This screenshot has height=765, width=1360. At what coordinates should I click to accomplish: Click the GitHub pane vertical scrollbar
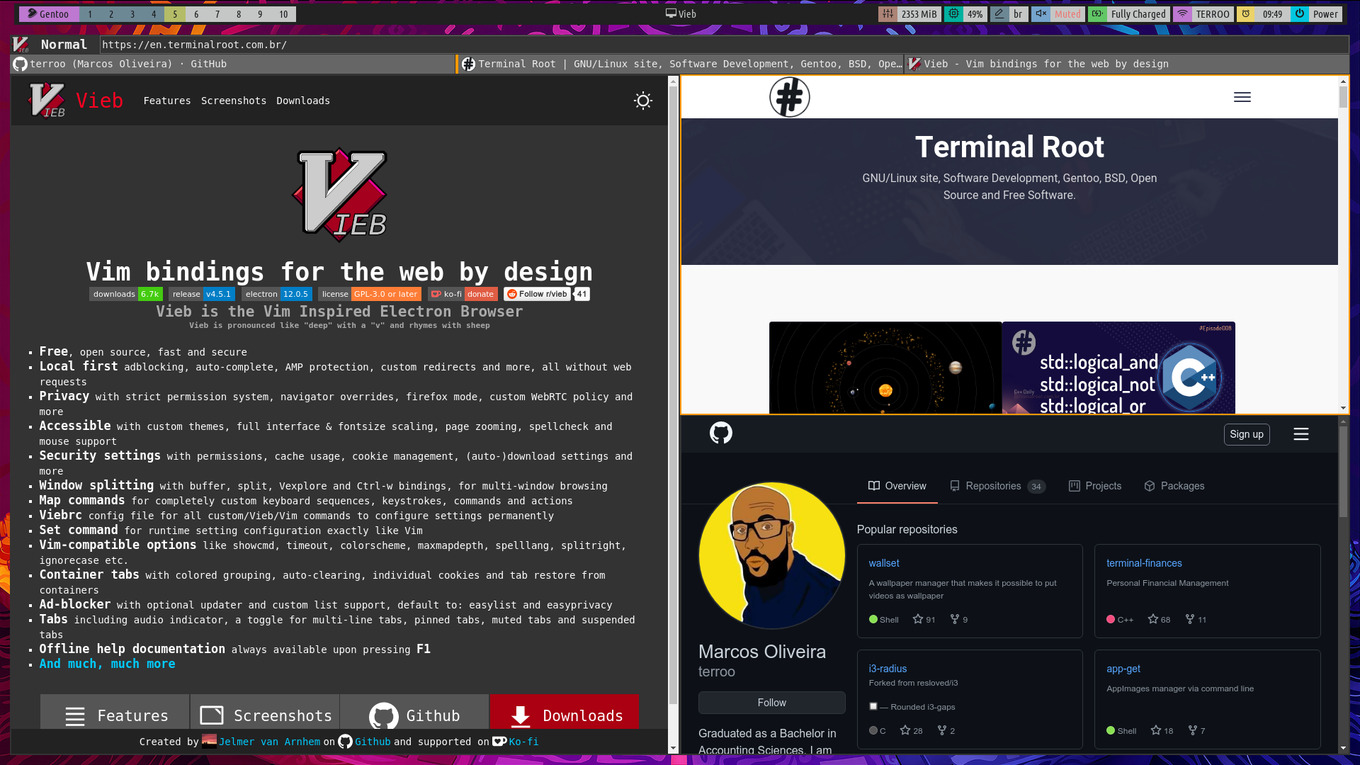[1343, 585]
